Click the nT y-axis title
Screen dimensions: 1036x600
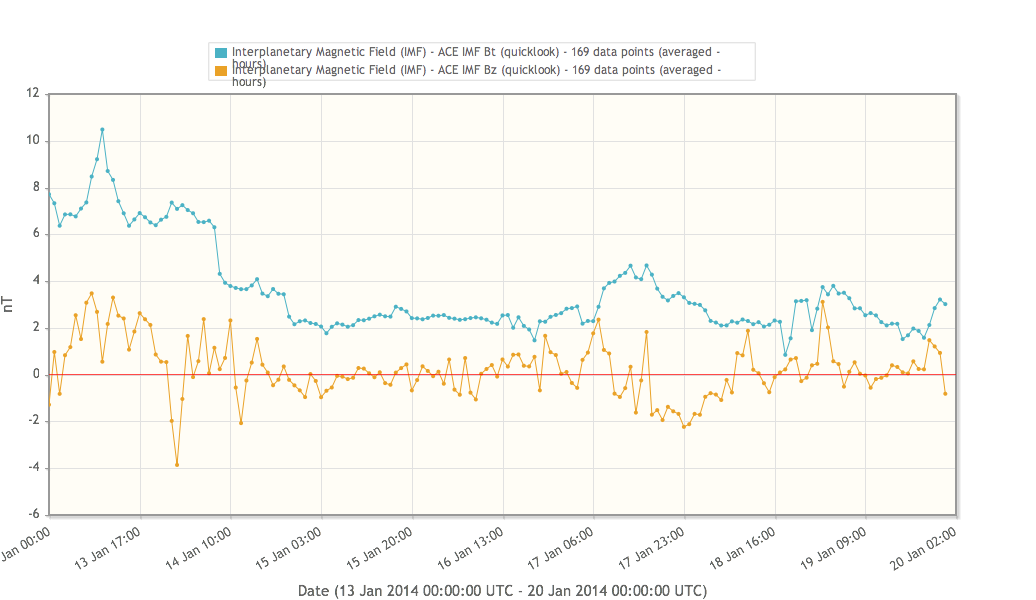point(9,304)
